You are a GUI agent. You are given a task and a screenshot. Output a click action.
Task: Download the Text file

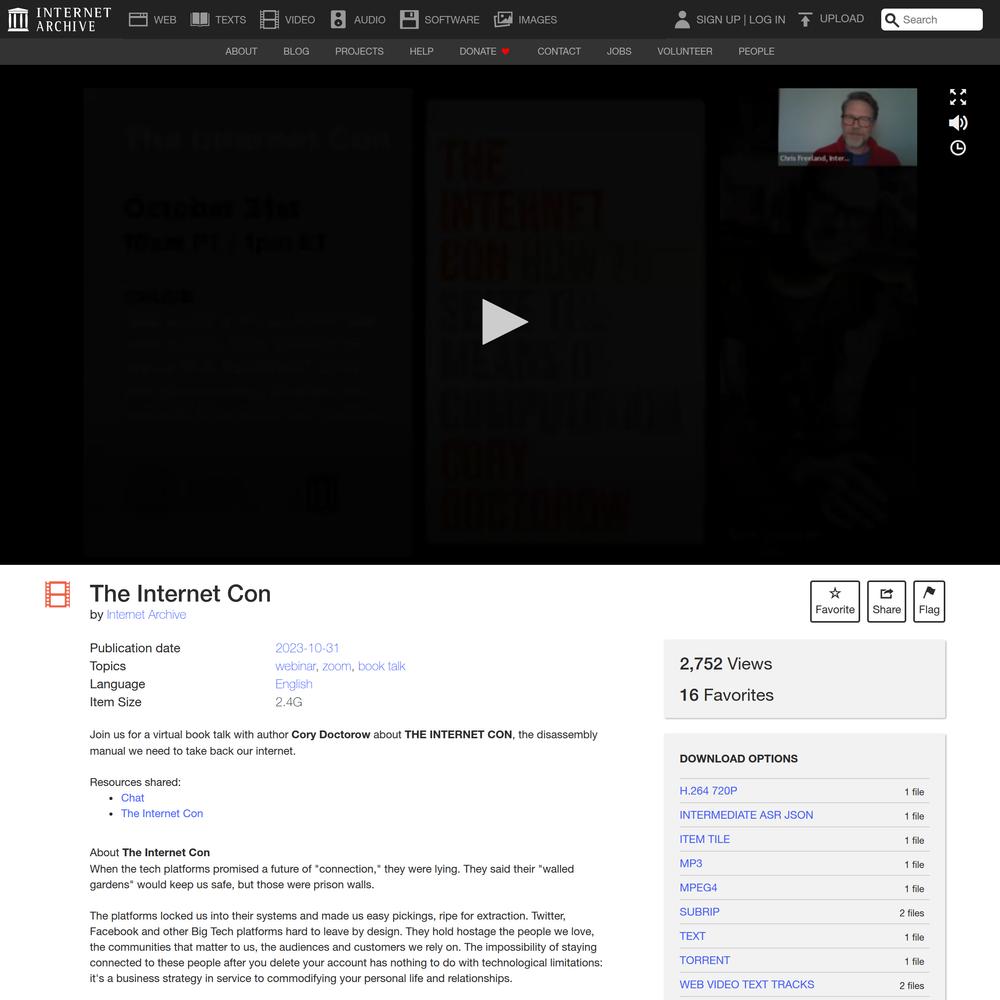click(x=692, y=936)
